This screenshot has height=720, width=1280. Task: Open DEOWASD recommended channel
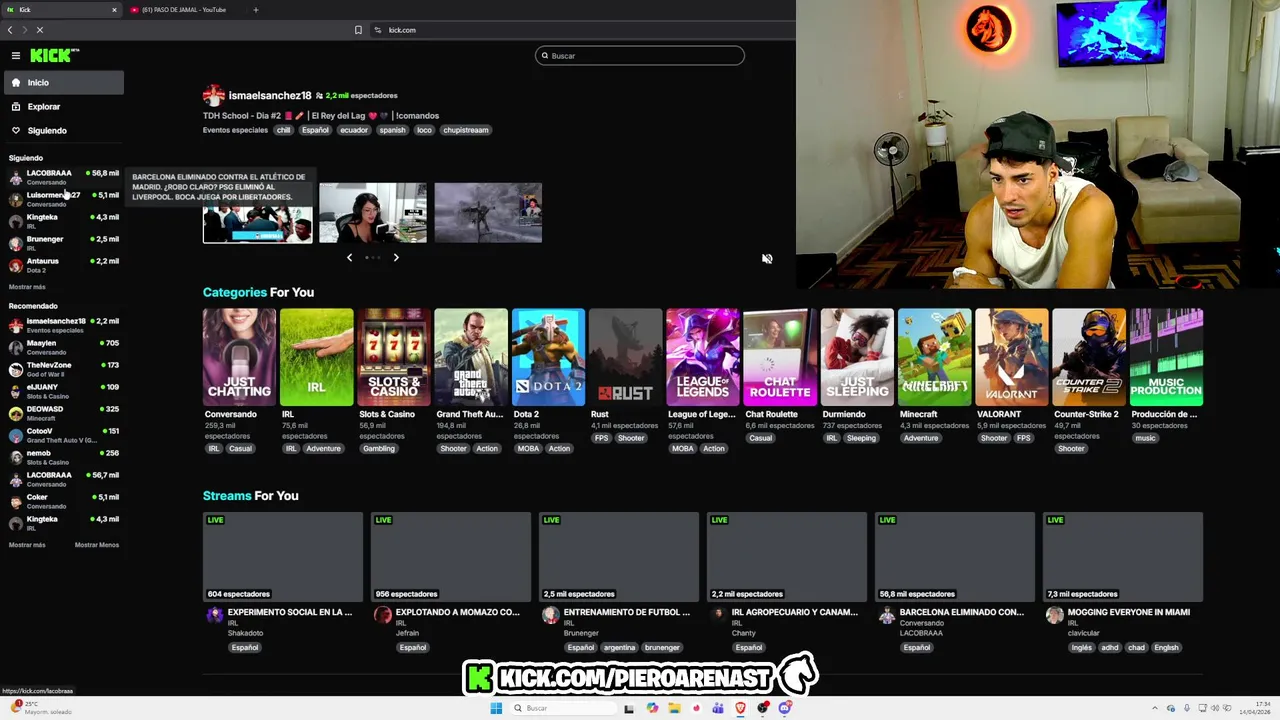point(64,413)
